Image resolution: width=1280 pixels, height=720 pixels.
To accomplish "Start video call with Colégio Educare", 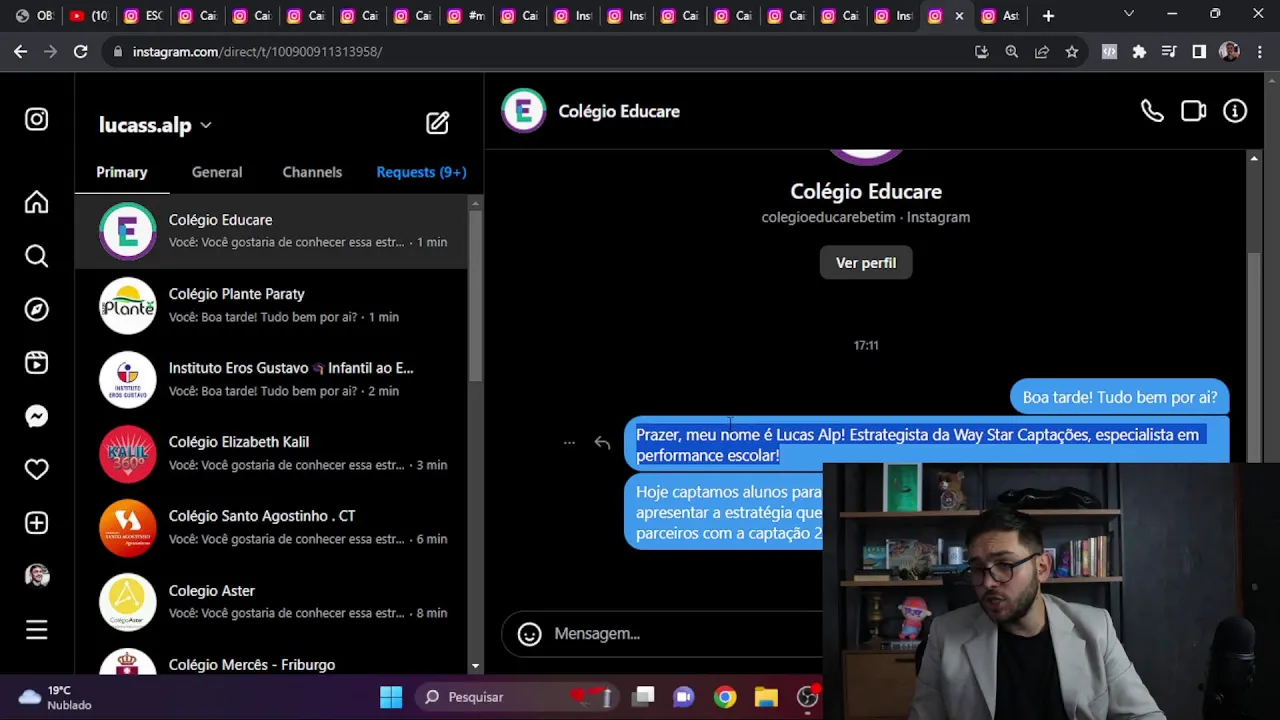I will point(1193,111).
